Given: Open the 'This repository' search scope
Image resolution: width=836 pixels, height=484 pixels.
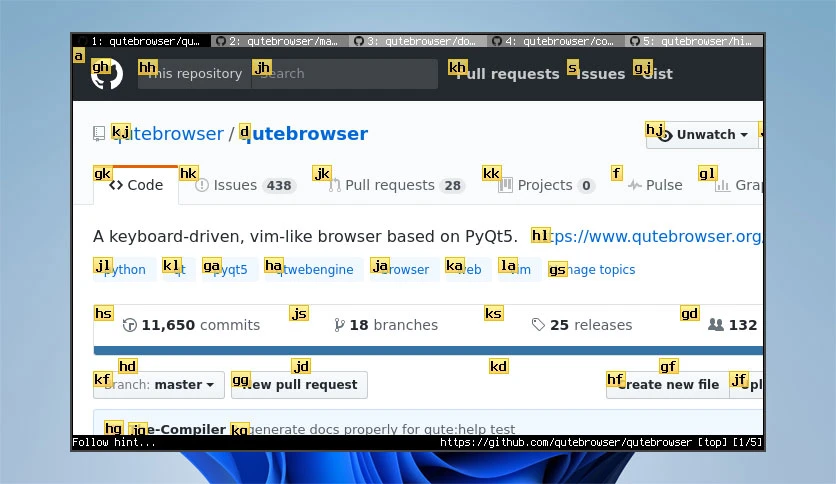Looking at the screenshot, I should pyautogui.click(x=194, y=74).
